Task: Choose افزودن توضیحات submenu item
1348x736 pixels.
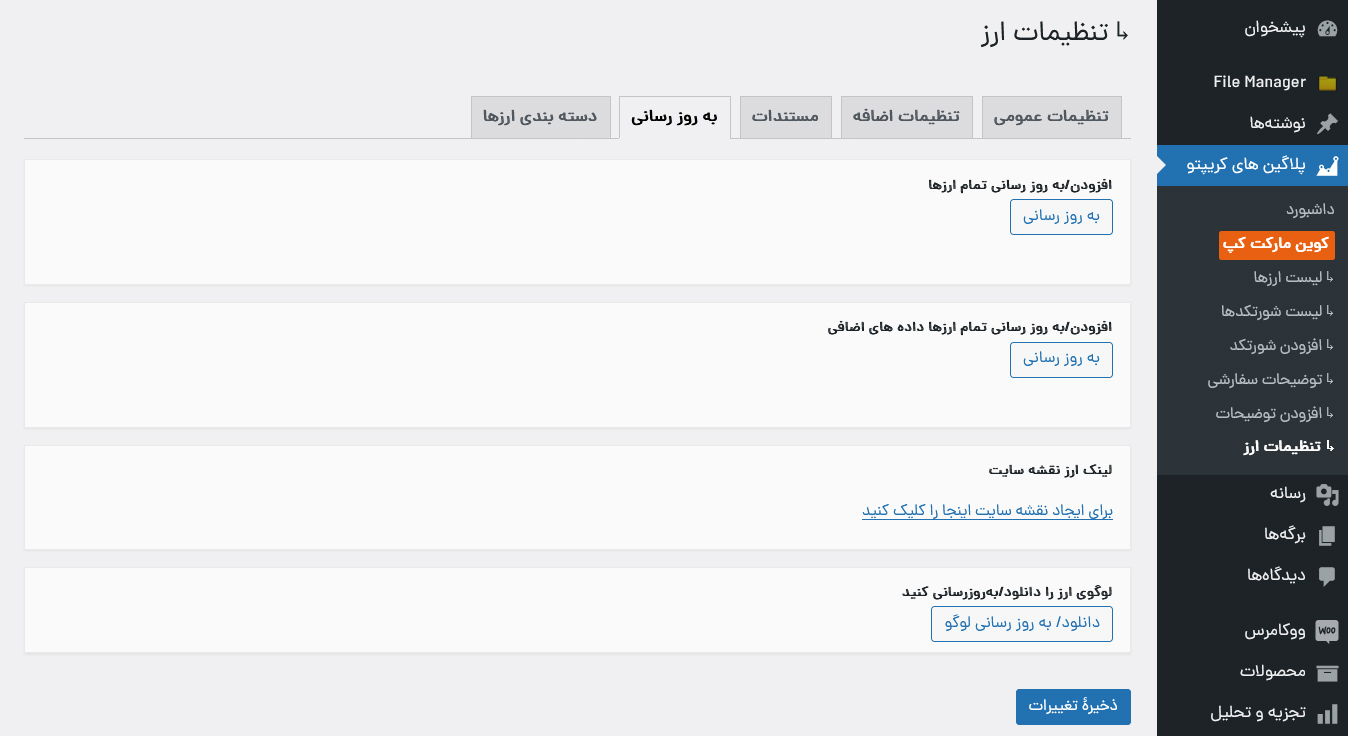Action: (1275, 413)
